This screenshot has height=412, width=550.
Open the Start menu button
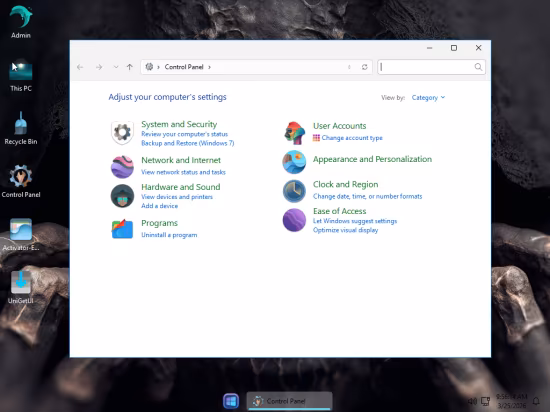click(x=231, y=401)
